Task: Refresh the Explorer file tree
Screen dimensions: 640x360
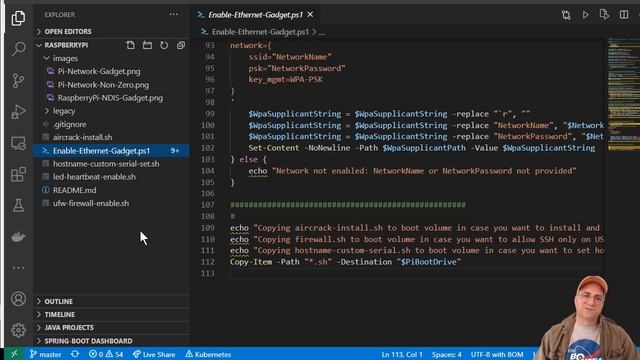Action: 164,45
